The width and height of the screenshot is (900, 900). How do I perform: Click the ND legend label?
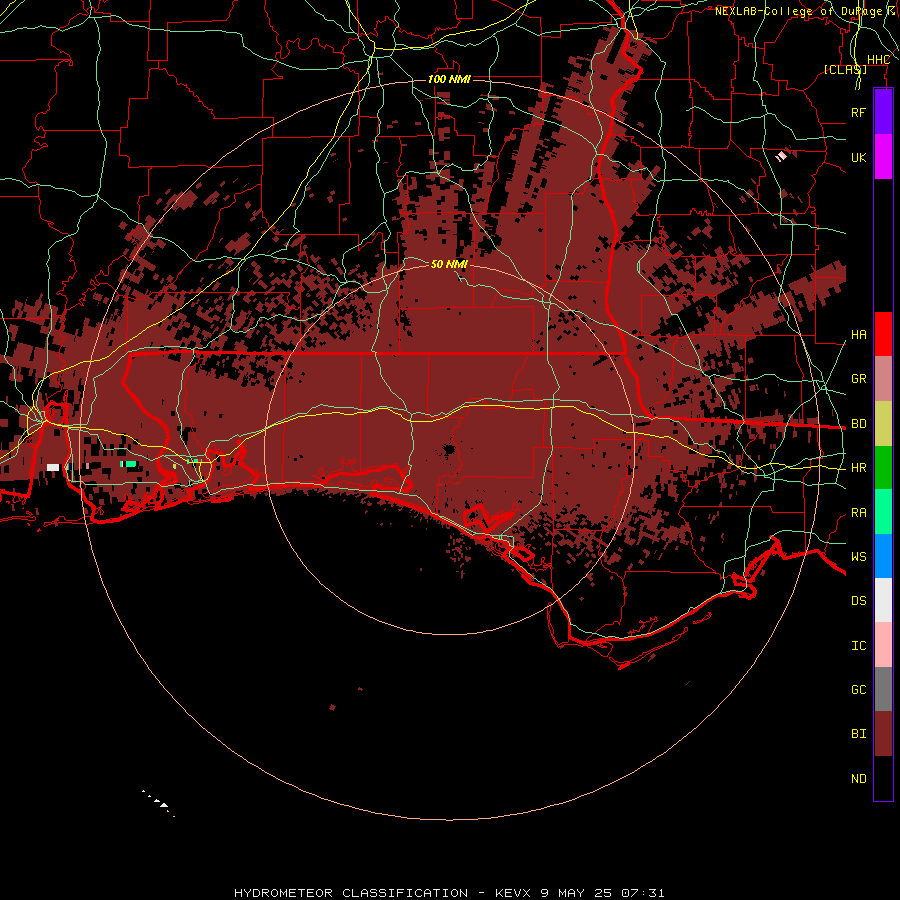pyautogui.click(x=859, y=778)
